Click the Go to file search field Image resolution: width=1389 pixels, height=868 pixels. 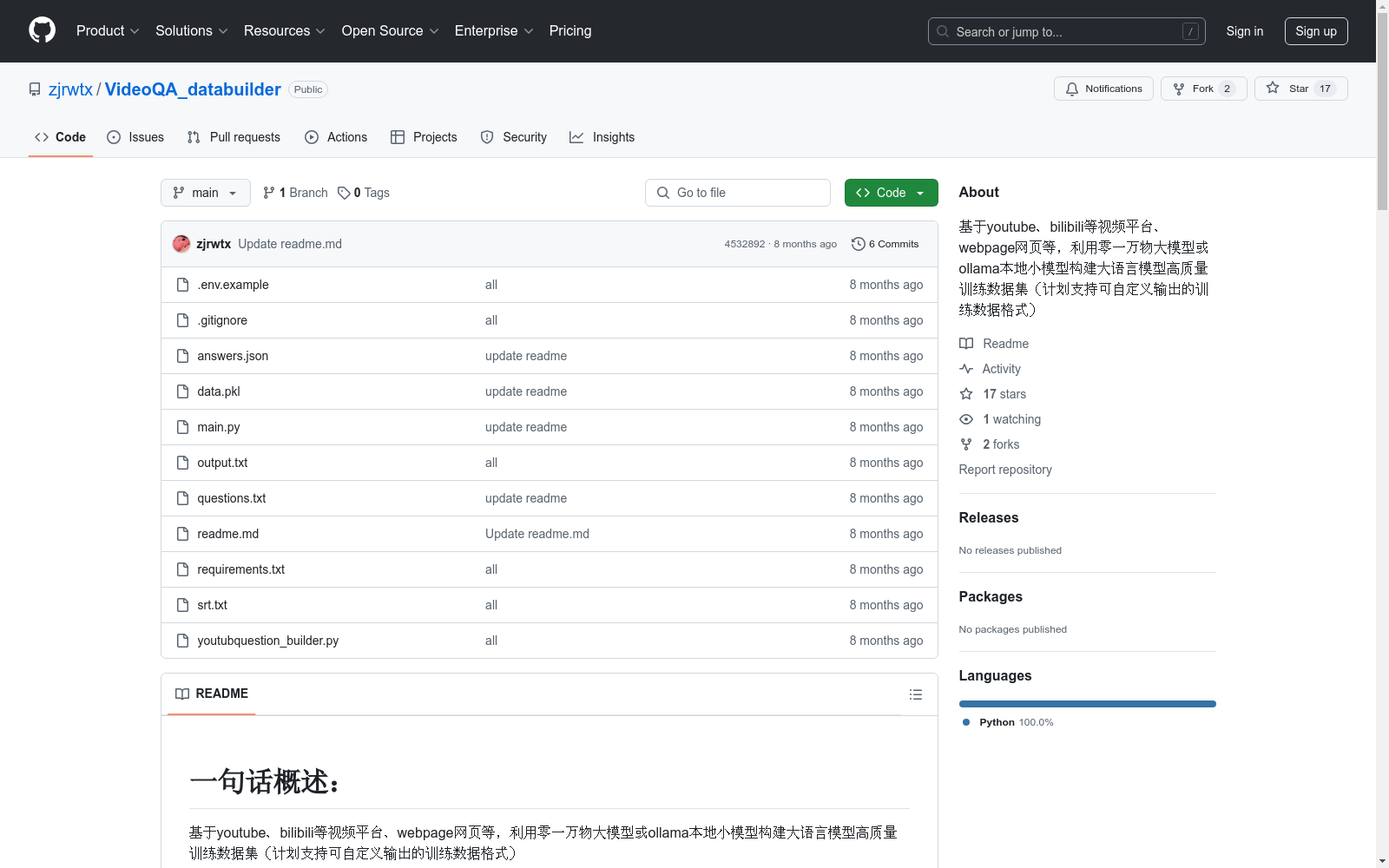point(737,192)
